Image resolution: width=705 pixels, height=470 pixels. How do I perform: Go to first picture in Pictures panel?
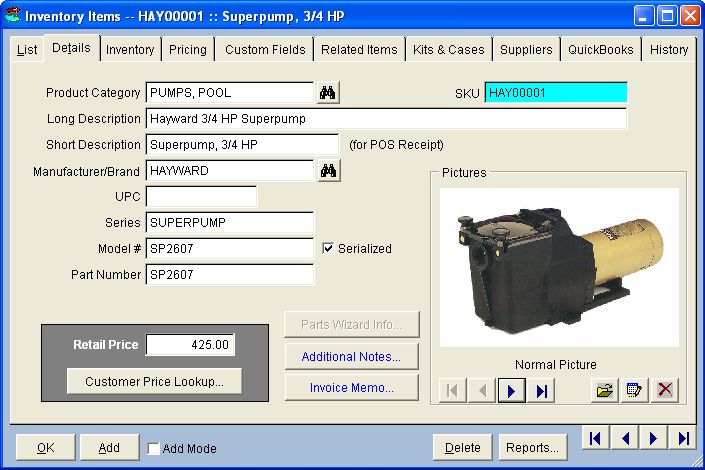coord(452,390)
